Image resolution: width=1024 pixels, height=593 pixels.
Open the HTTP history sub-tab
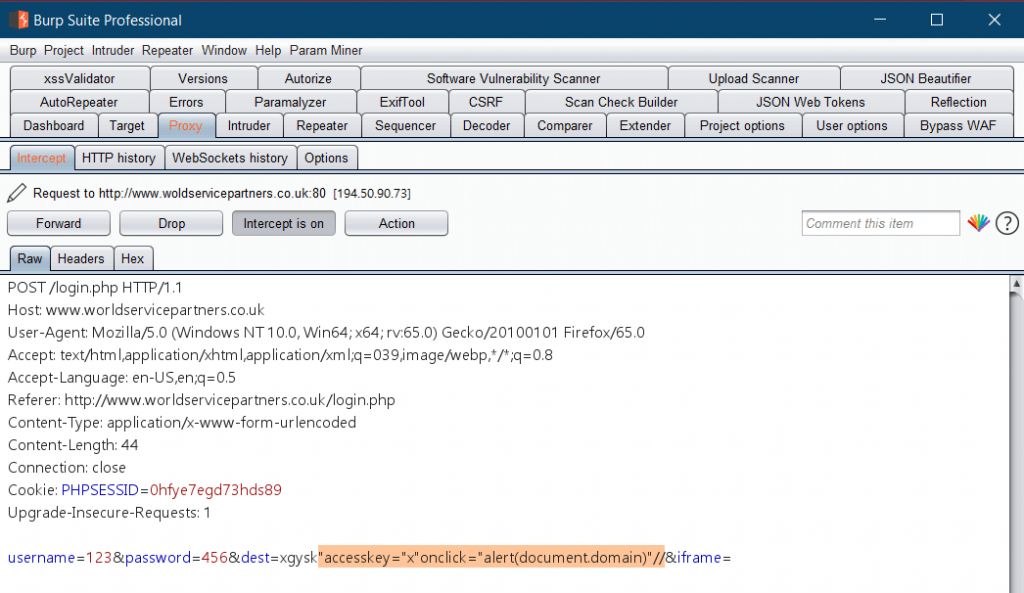[119, 158]
